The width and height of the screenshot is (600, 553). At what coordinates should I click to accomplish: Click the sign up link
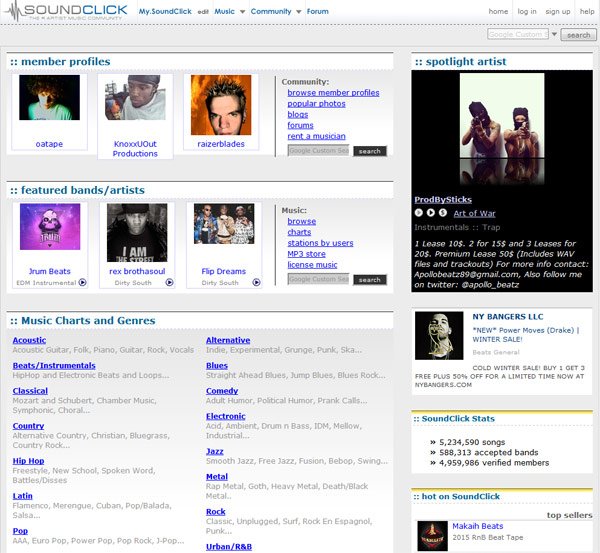point(558,11)
